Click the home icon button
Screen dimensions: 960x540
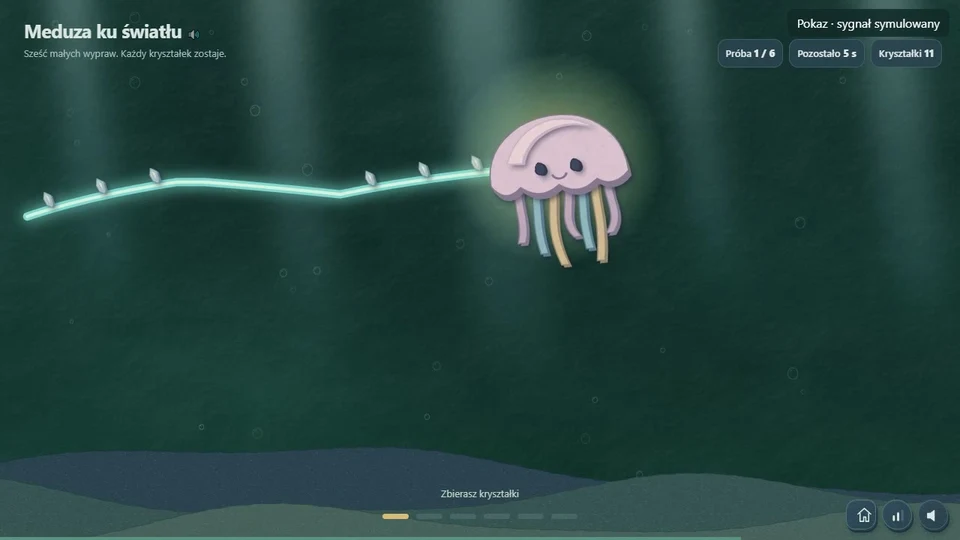point(863,516)
